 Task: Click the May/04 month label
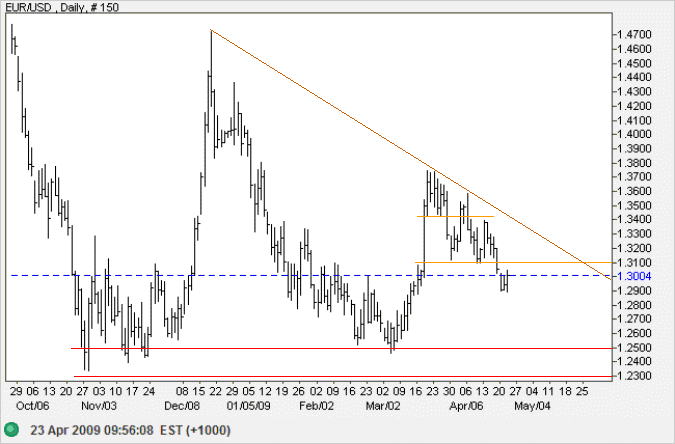pyautogui.click(x=532, y=406)
